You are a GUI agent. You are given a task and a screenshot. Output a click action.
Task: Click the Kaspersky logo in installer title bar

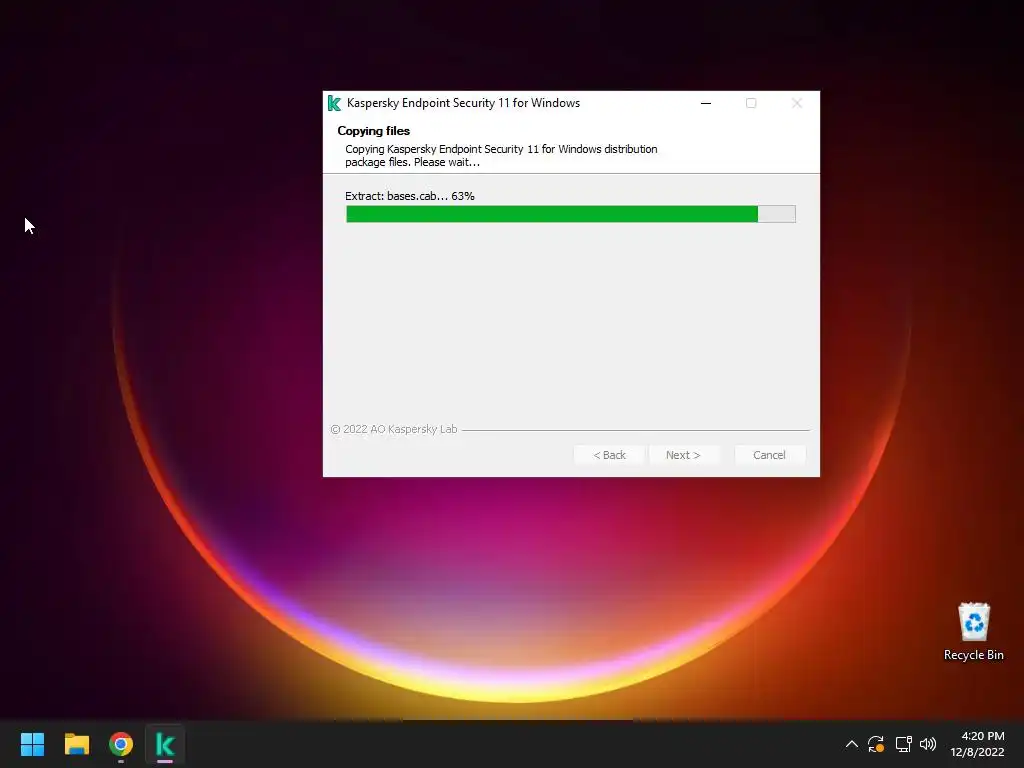click(334, 103)
